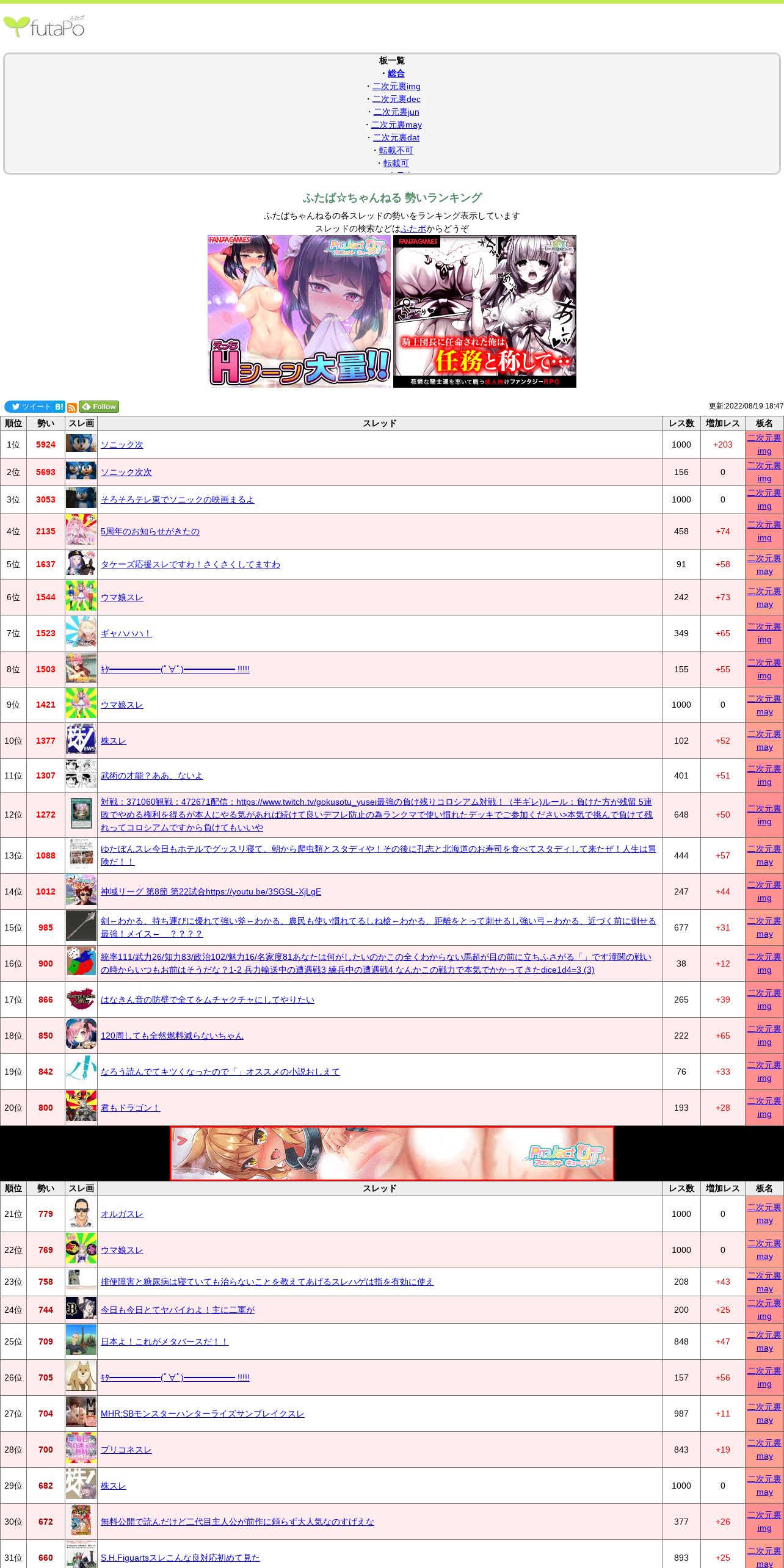
Task: Open thread 今日も今日とてヤバイわよ!主に二軍が
Action: [177, 1310]
